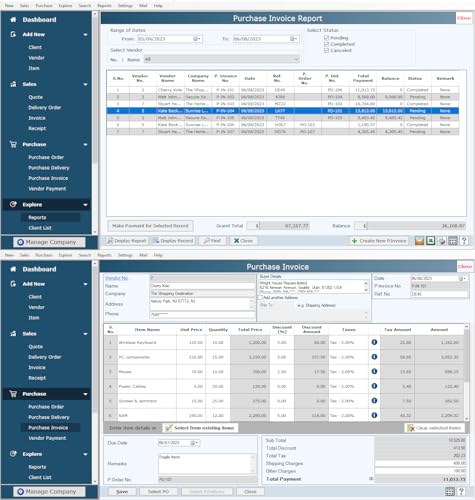The width and height of the screenshot is (475, 500).
Task: Open the invoice Date picker in Purchase Invoice
Action: point(463,278)
